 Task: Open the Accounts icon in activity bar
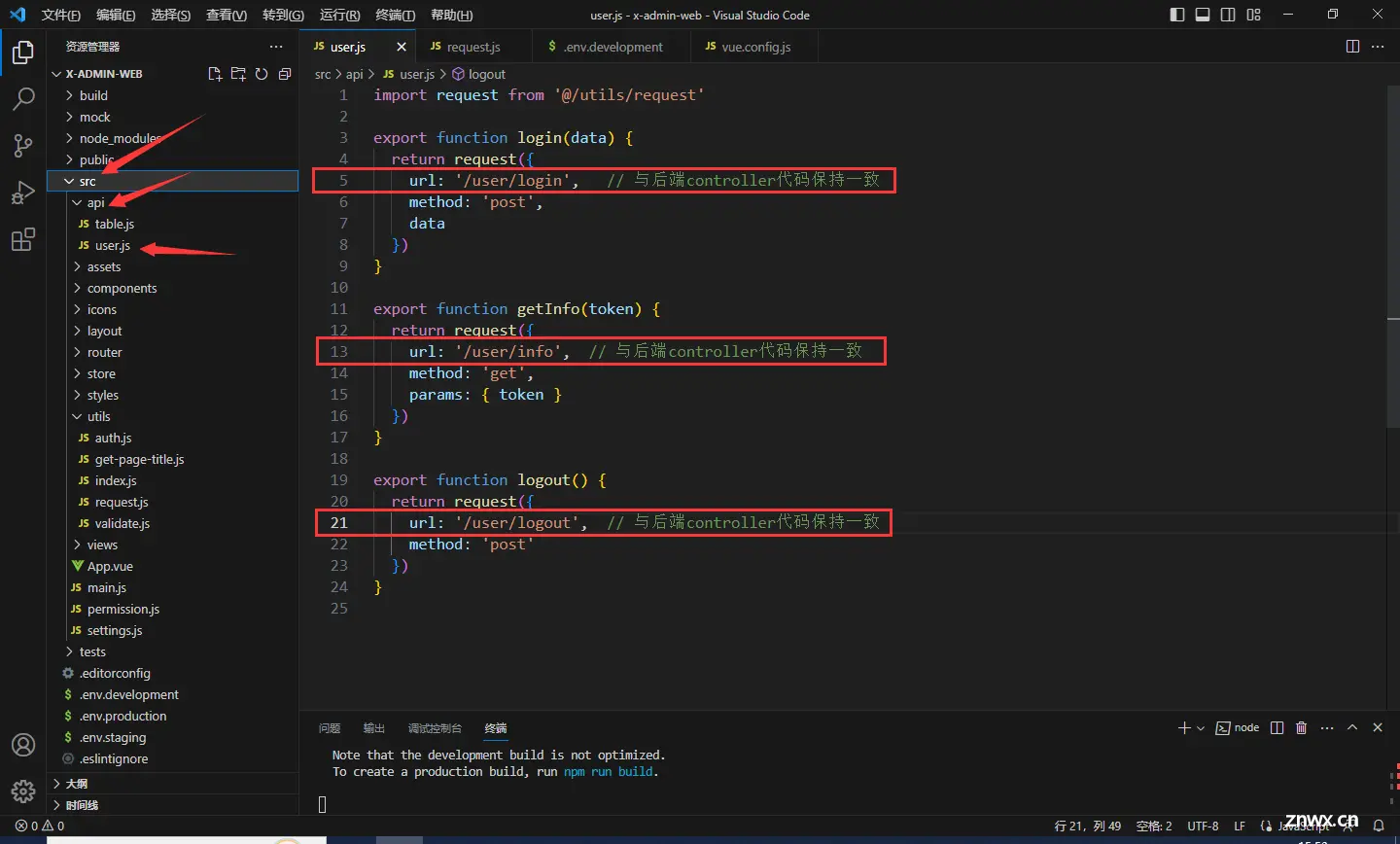(x=23, y=745)
